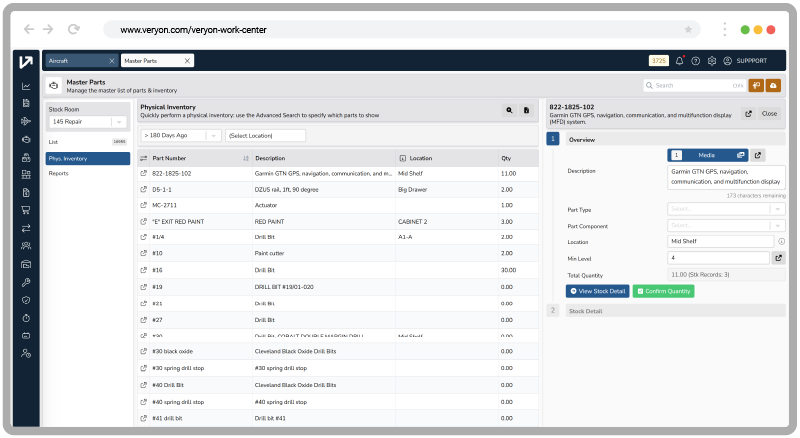Click the Description text box
This screenshot has height=438, width=800.
(x=726, y=177)
